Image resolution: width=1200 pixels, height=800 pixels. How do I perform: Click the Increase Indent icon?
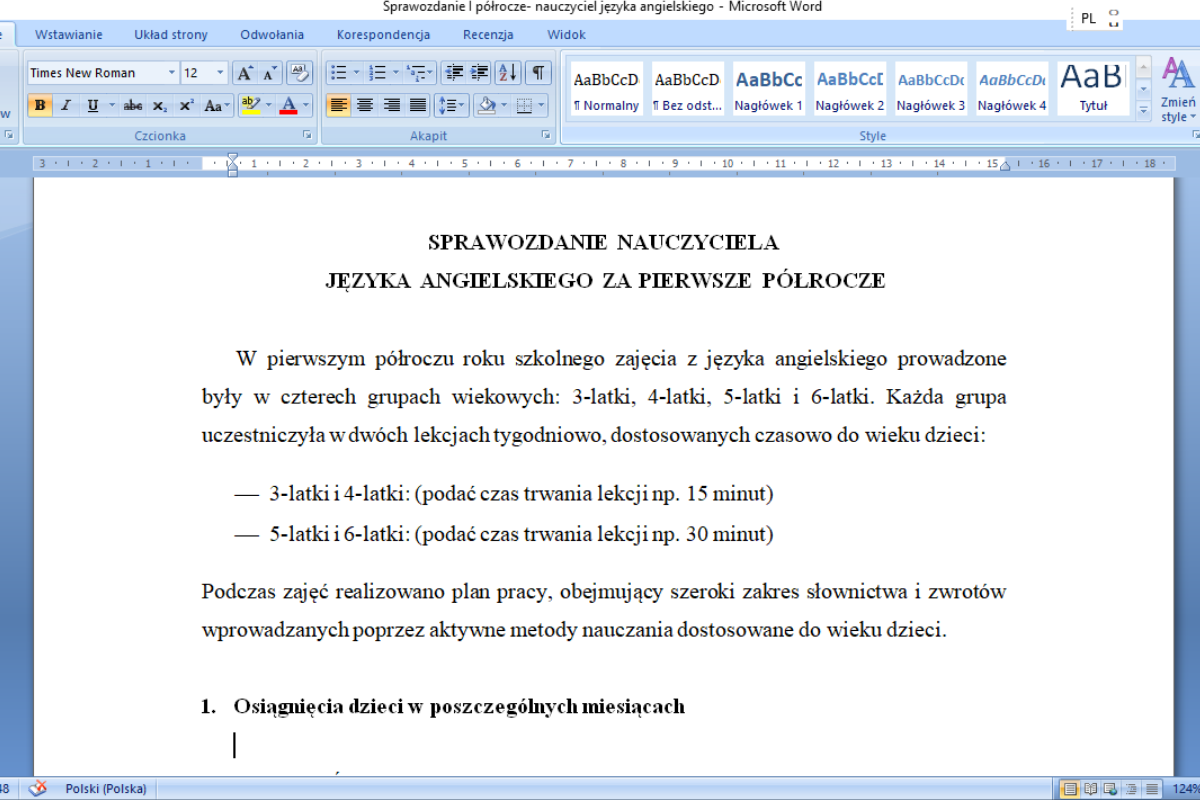(480, 73)
